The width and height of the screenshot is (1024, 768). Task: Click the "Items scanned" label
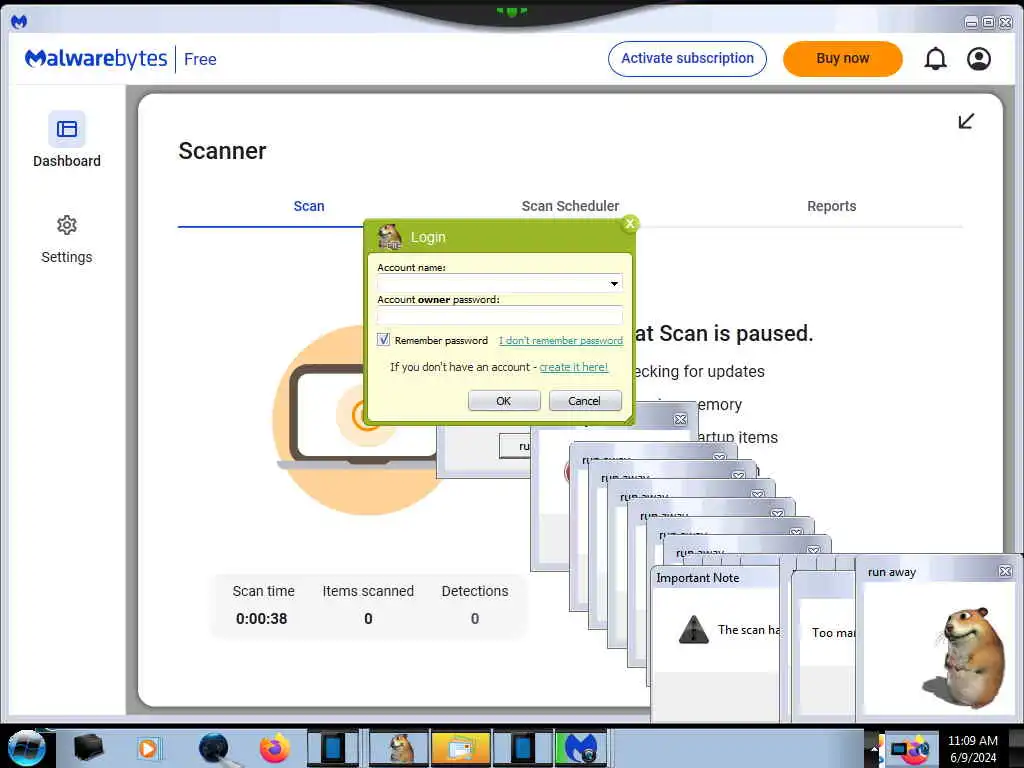(x=368, y=591)
